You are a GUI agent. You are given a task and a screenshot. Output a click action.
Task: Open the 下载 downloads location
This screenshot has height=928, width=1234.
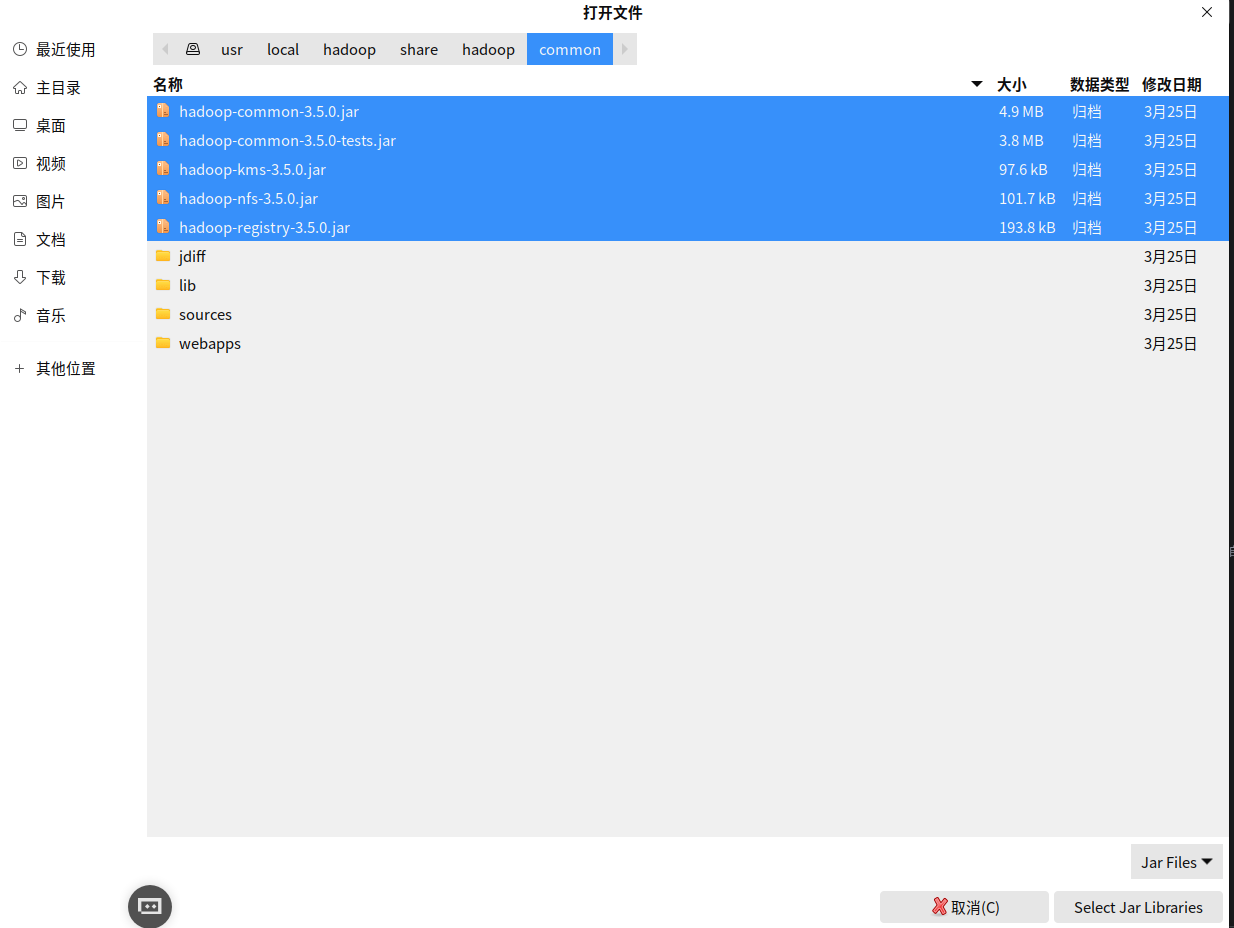tap(51, 278)
